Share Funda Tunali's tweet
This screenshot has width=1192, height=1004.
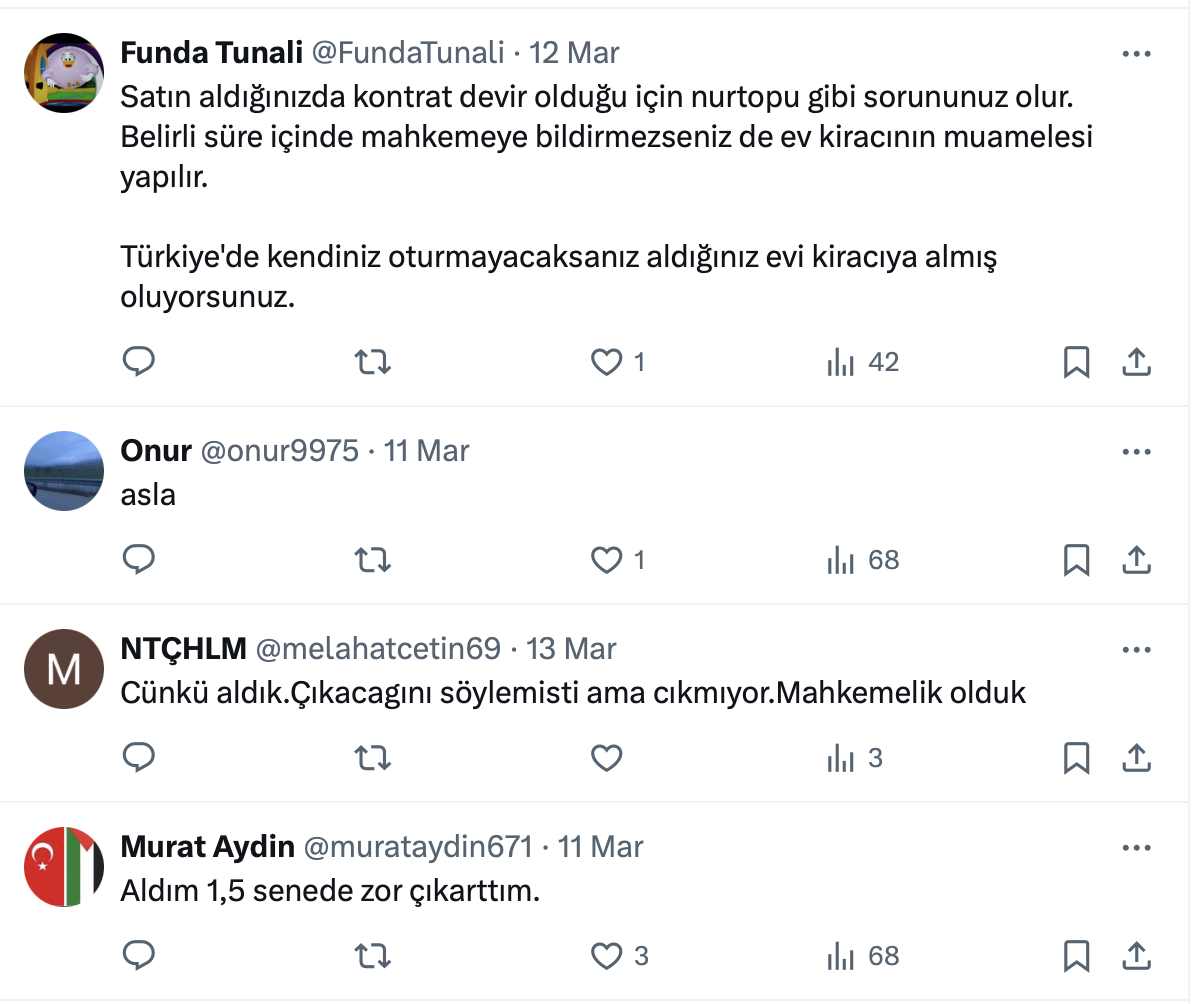(x=1136, y=361)
